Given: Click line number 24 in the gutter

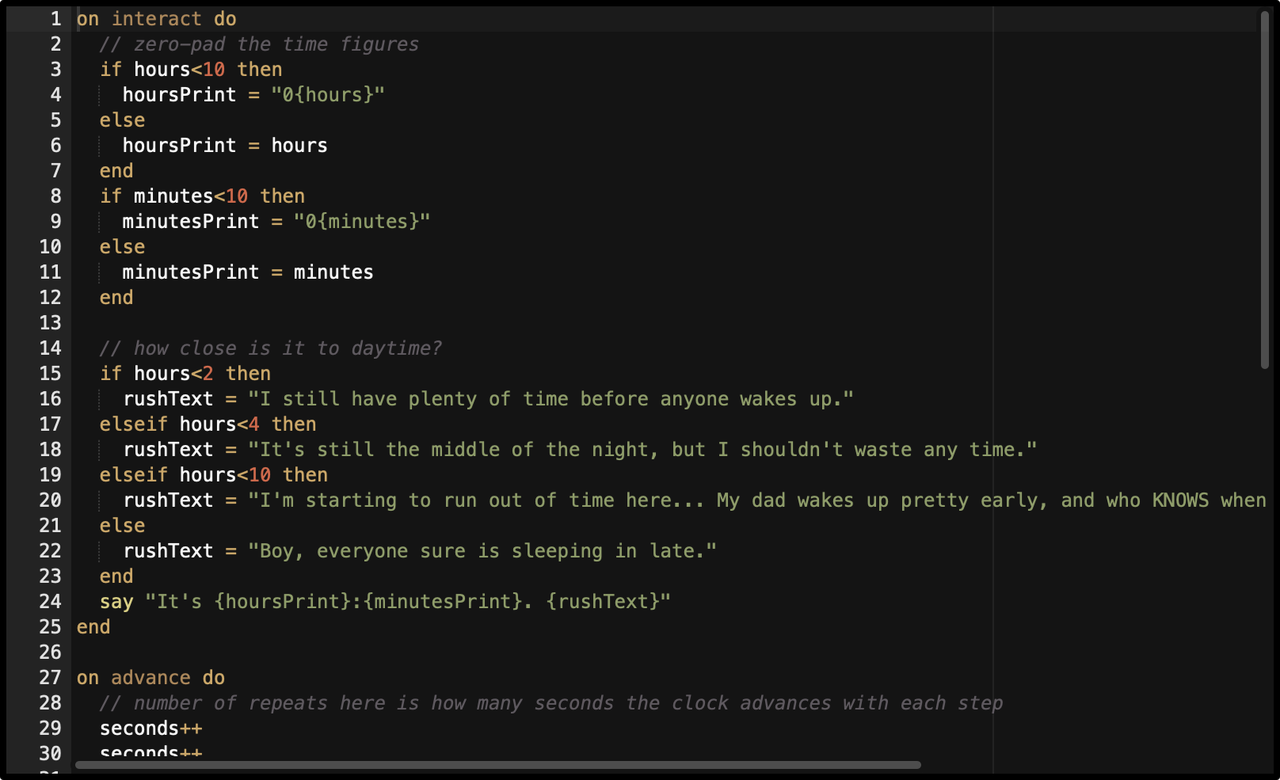Looking at the screenshot, I should coord(50,601).
